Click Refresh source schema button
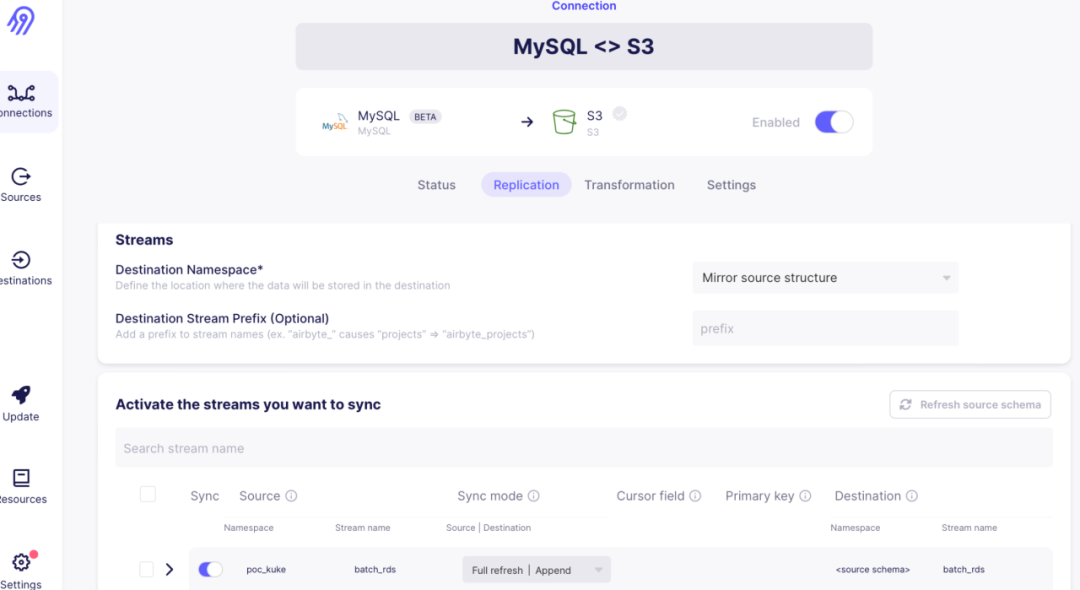This screenshot has width=1080, height=590. (970, 405)
